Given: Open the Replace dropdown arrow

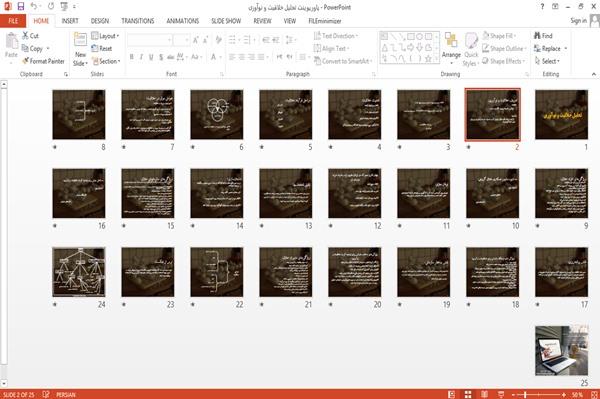Looking at the screenshot, I should coord(566,49).
